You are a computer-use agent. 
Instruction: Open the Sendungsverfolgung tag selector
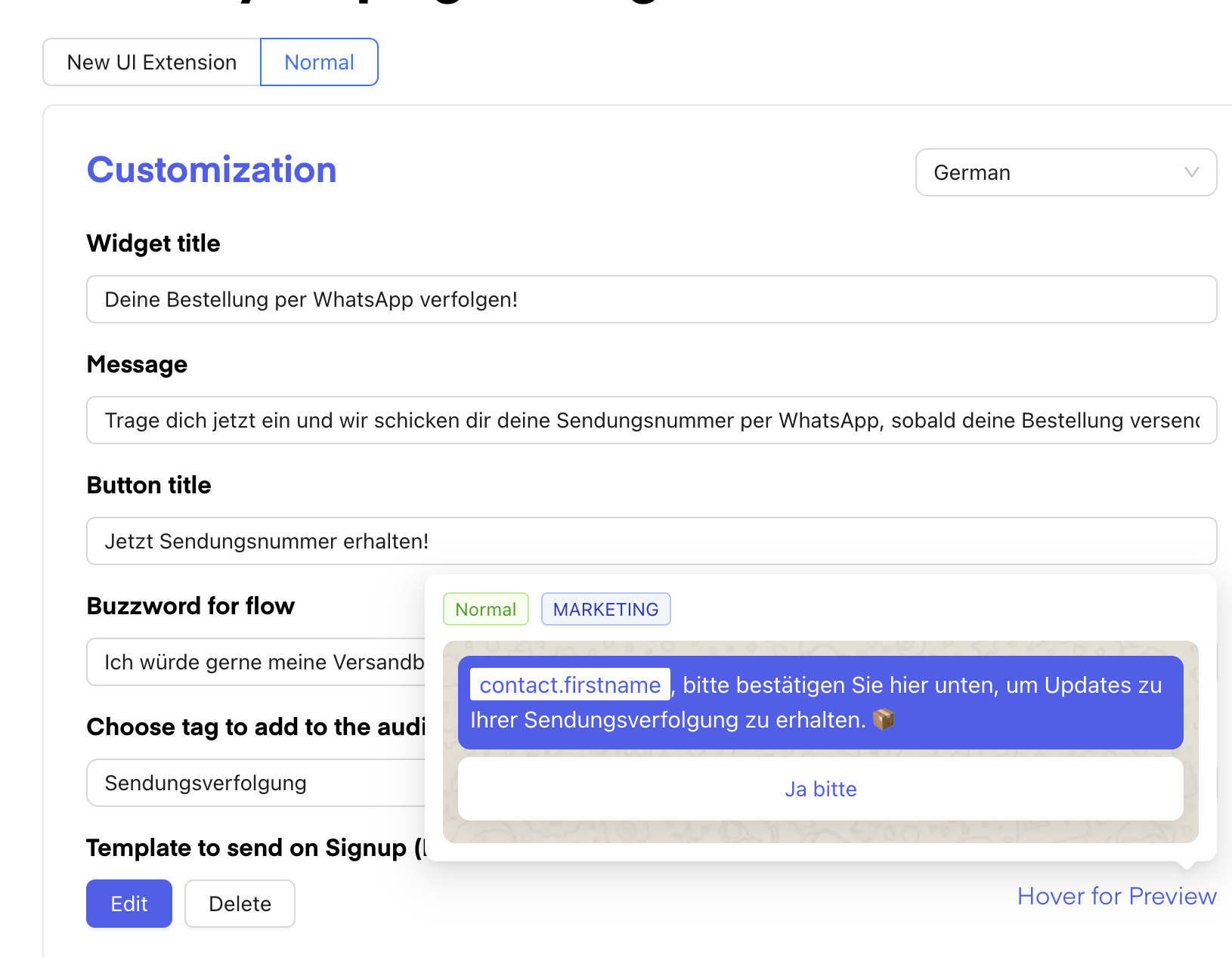pos(257,783)
